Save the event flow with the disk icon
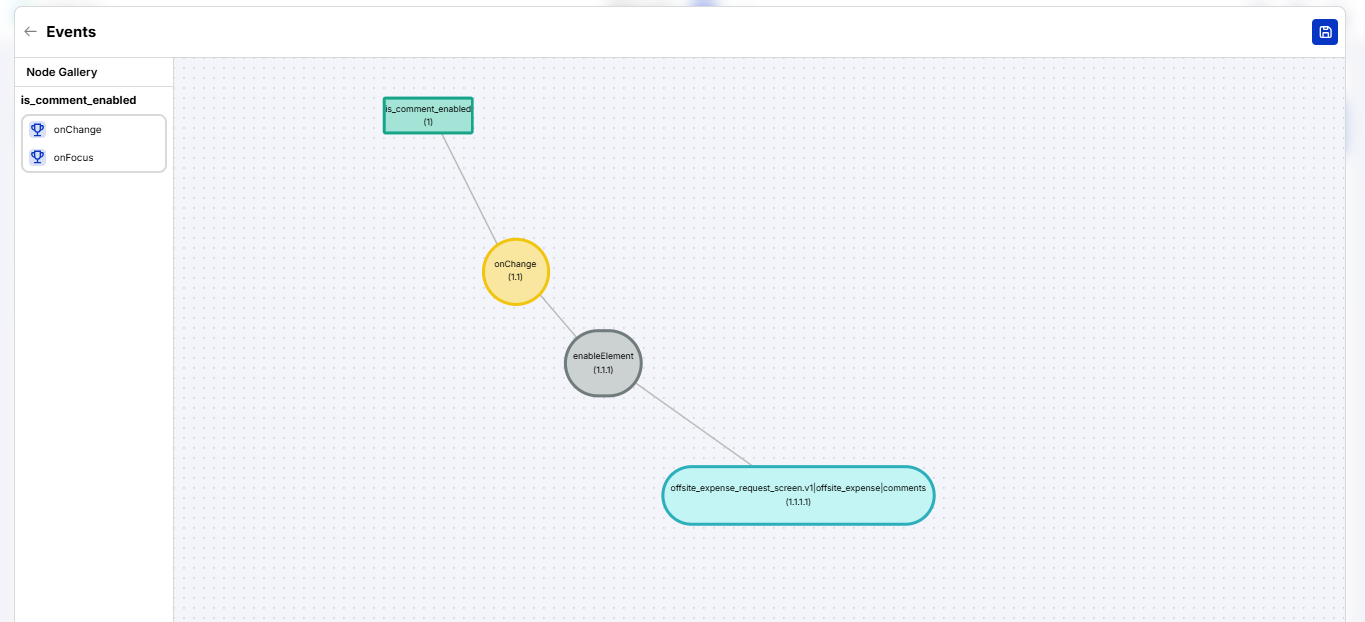 (1324, 32)
